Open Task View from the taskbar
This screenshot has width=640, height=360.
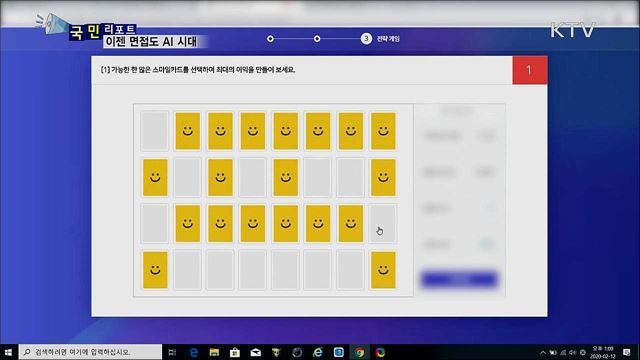pyautogui.click(x=172, y=352)
